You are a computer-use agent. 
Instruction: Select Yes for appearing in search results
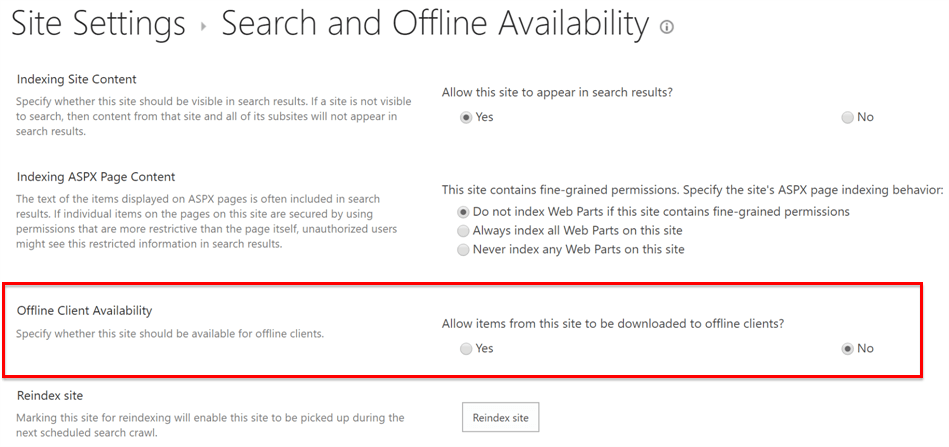pos(466,117)
